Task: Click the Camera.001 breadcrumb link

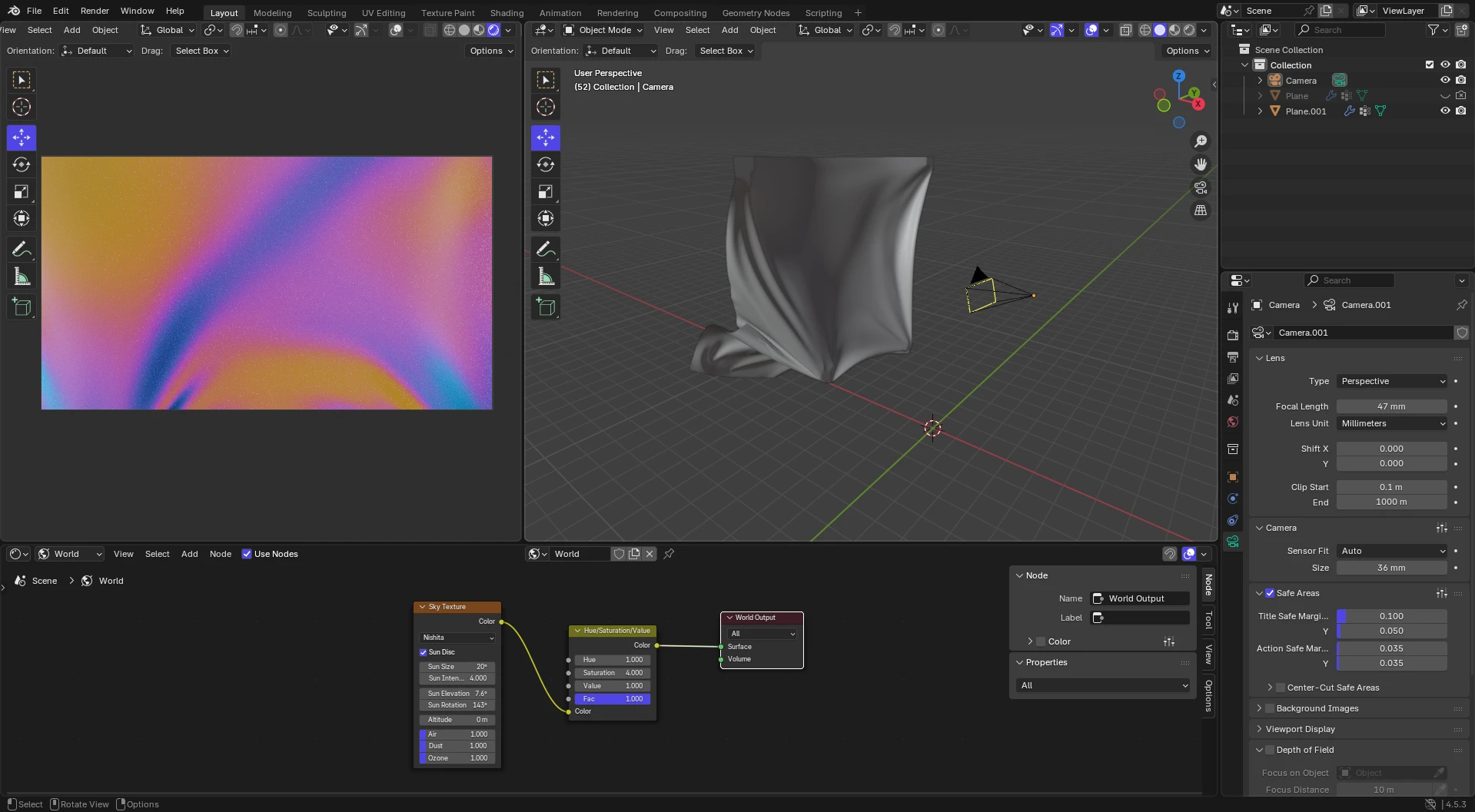Action: pyautogui.click(x=1364, y=305)
